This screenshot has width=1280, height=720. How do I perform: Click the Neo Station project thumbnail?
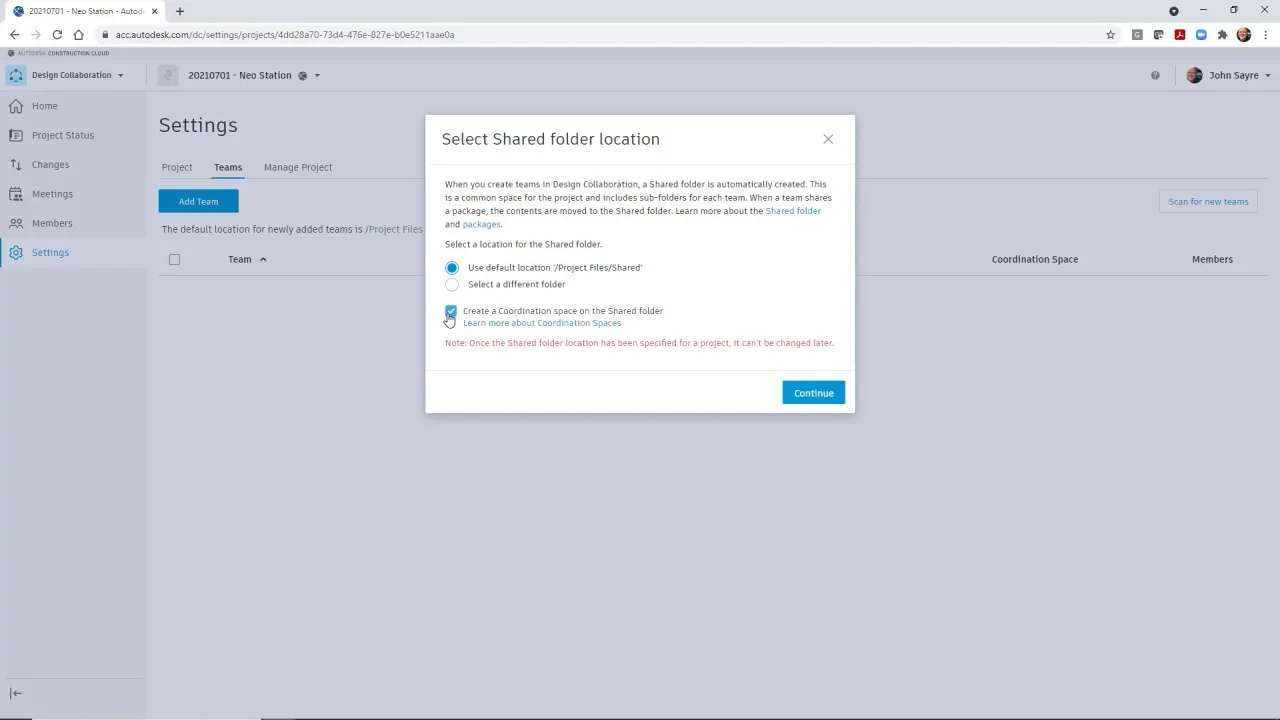point(168,75)
